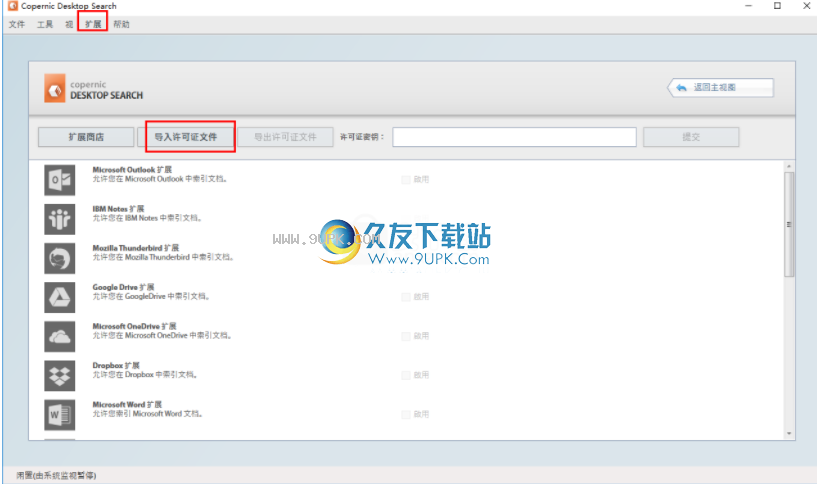
Task: Maximize the Copernic Desktop Search window
Action: pos(777,6)
